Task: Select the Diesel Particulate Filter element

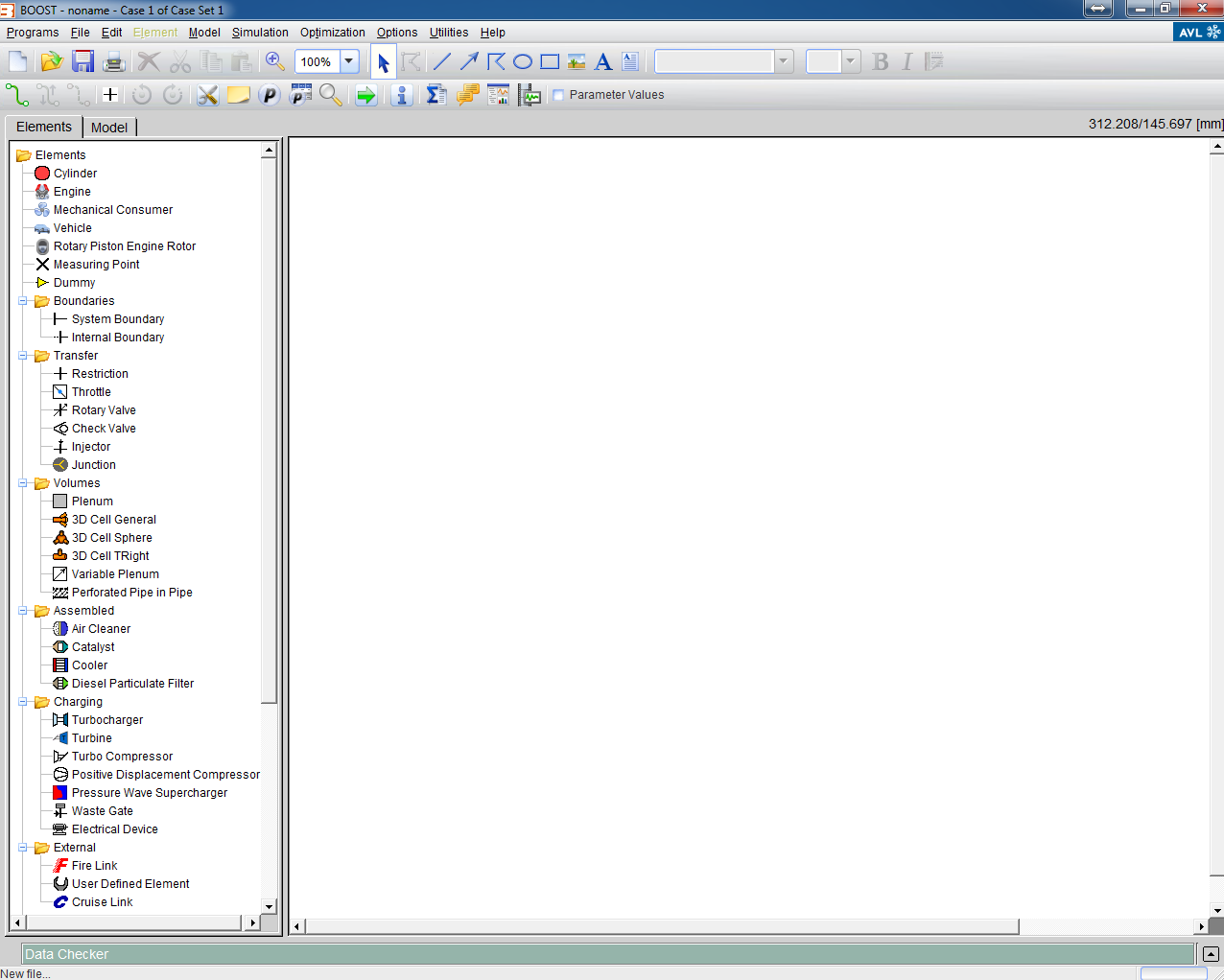Action: [132, 684]
